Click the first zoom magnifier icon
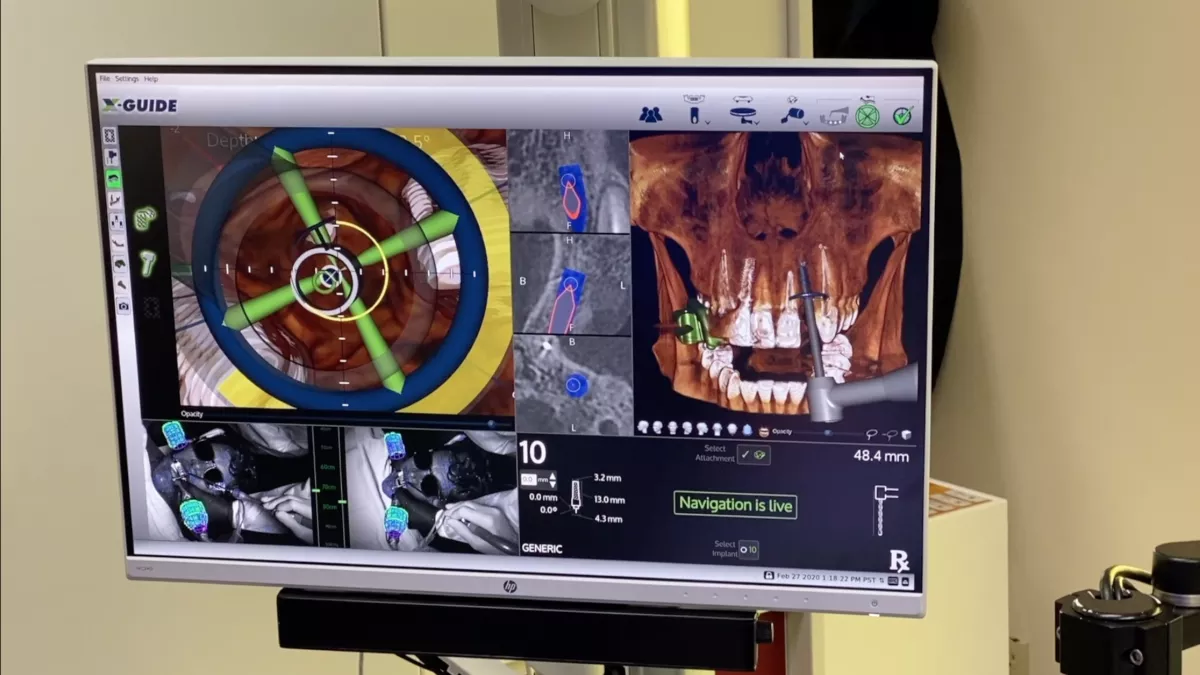Viewport: 1200px width, 675px height. tap(872, 433)
